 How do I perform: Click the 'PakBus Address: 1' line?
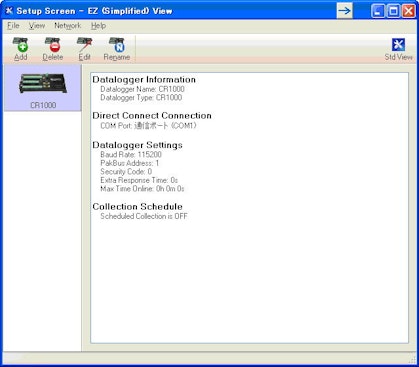coord(130,163)
